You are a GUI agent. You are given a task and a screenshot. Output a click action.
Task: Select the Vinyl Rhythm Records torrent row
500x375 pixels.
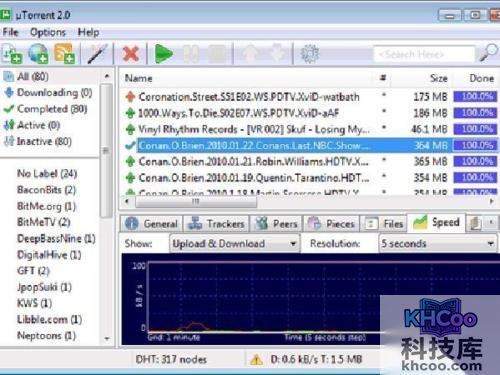coord(310,129)
